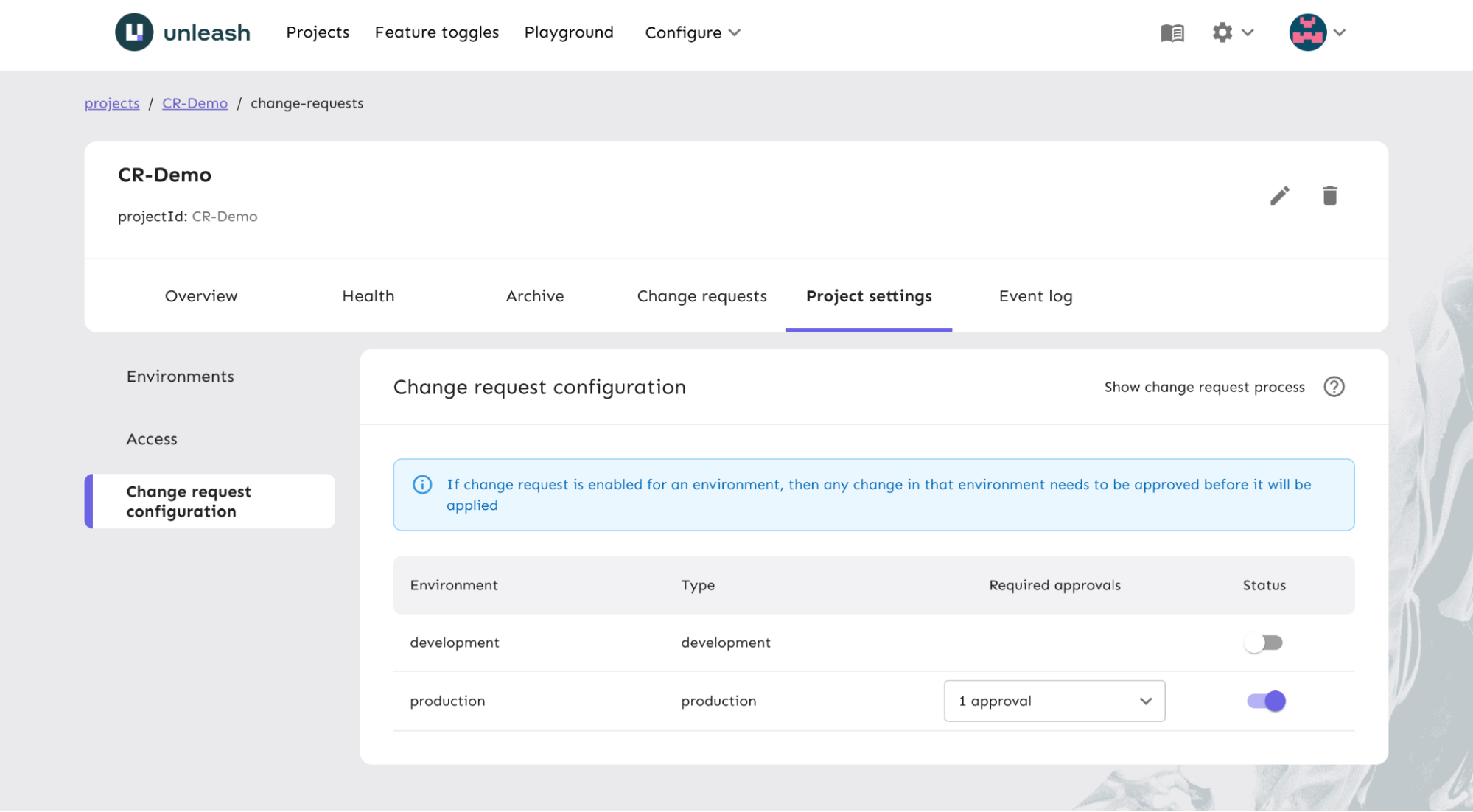Click the user profile avatar icon
This screenshot has width=1473, height=812.
[1306, 32]
